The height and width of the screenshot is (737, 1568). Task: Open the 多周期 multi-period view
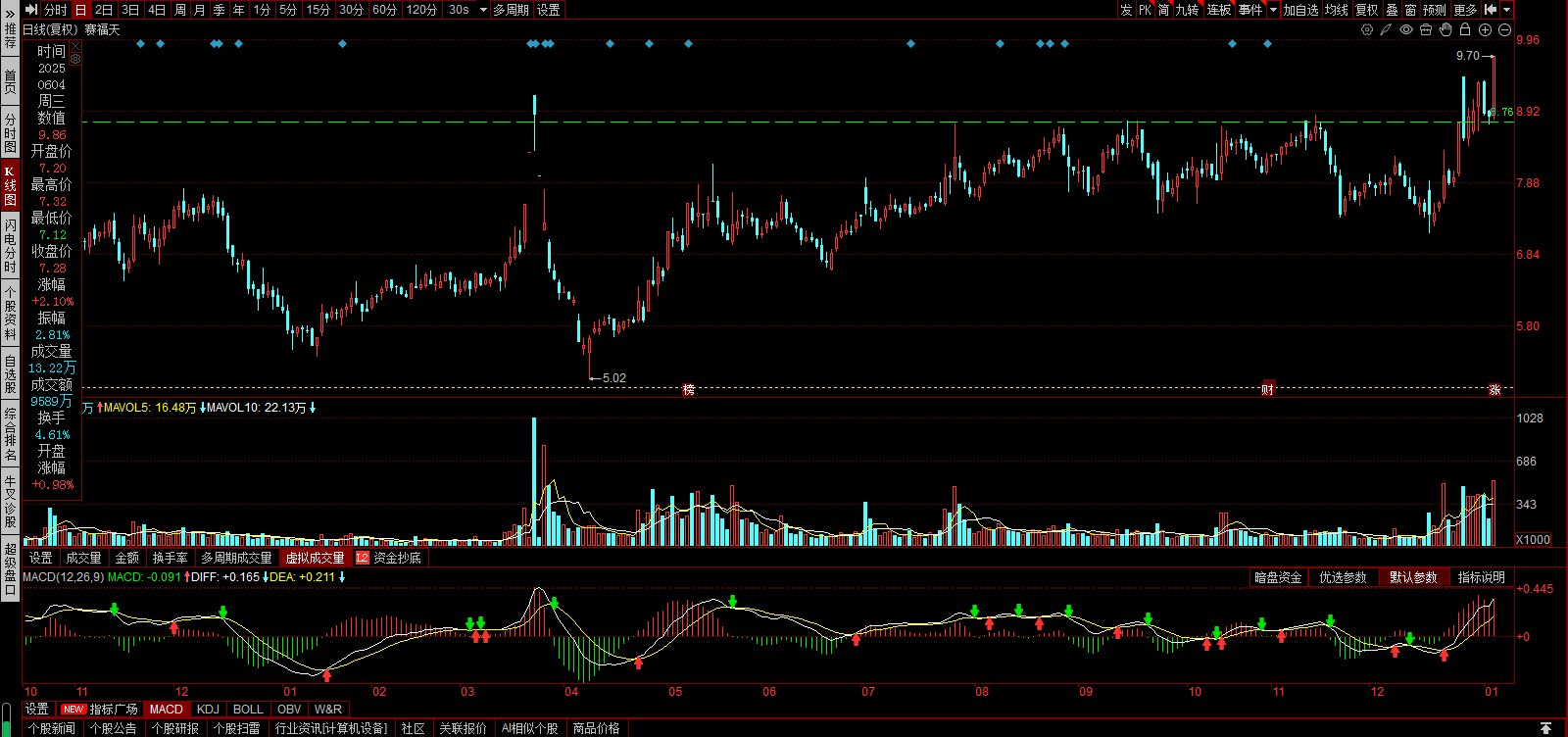(511, 10)
